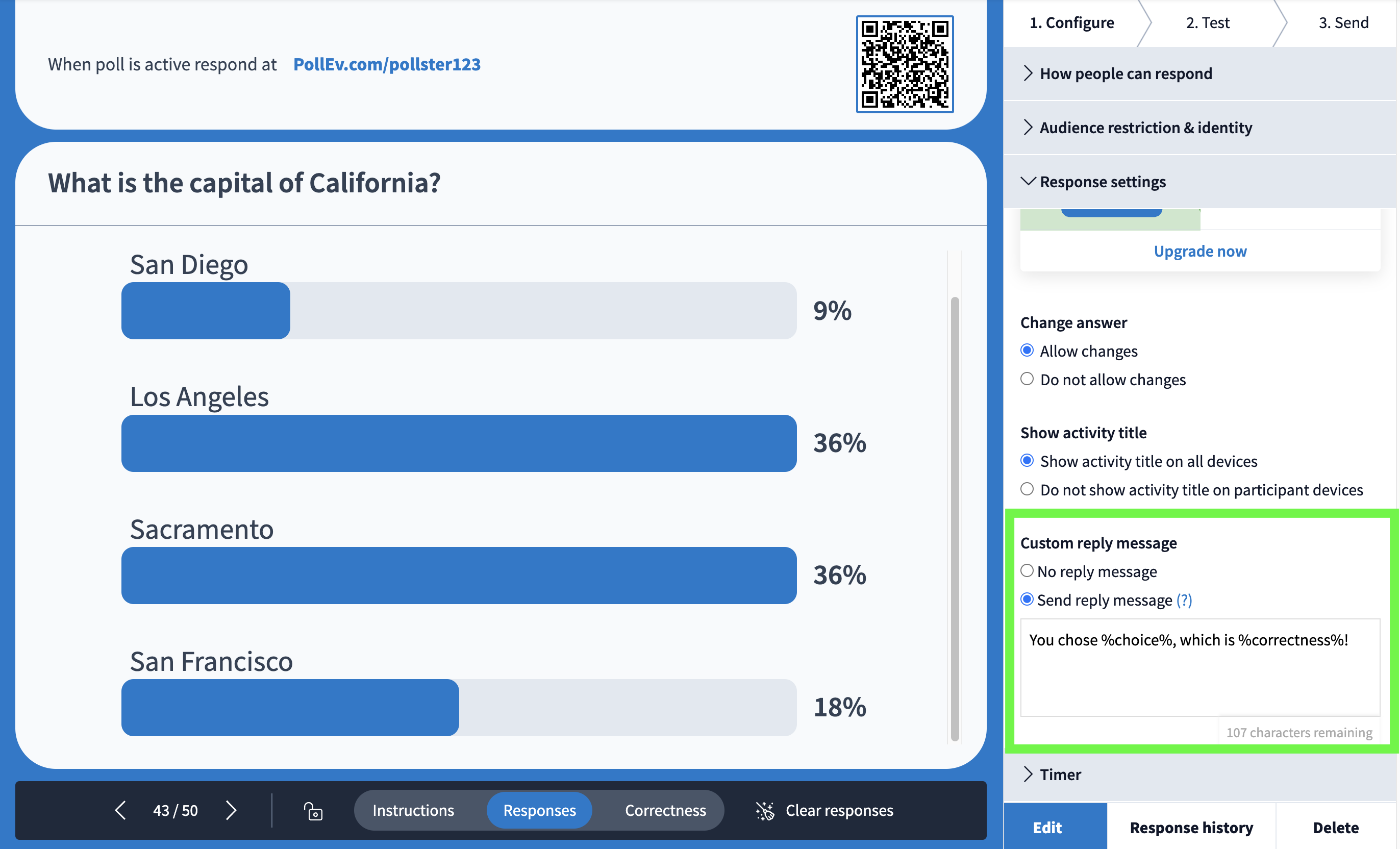Open the (?) help for reply message

[x=1184, y=600]
